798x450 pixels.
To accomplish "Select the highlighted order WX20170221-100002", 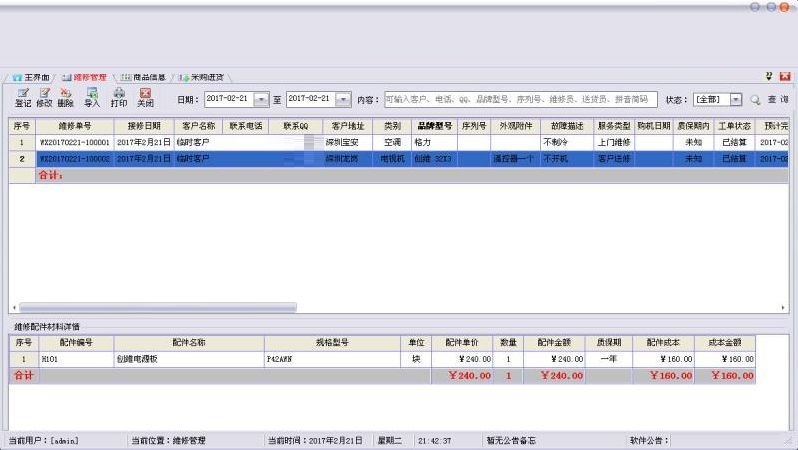I will click(75, 159).
